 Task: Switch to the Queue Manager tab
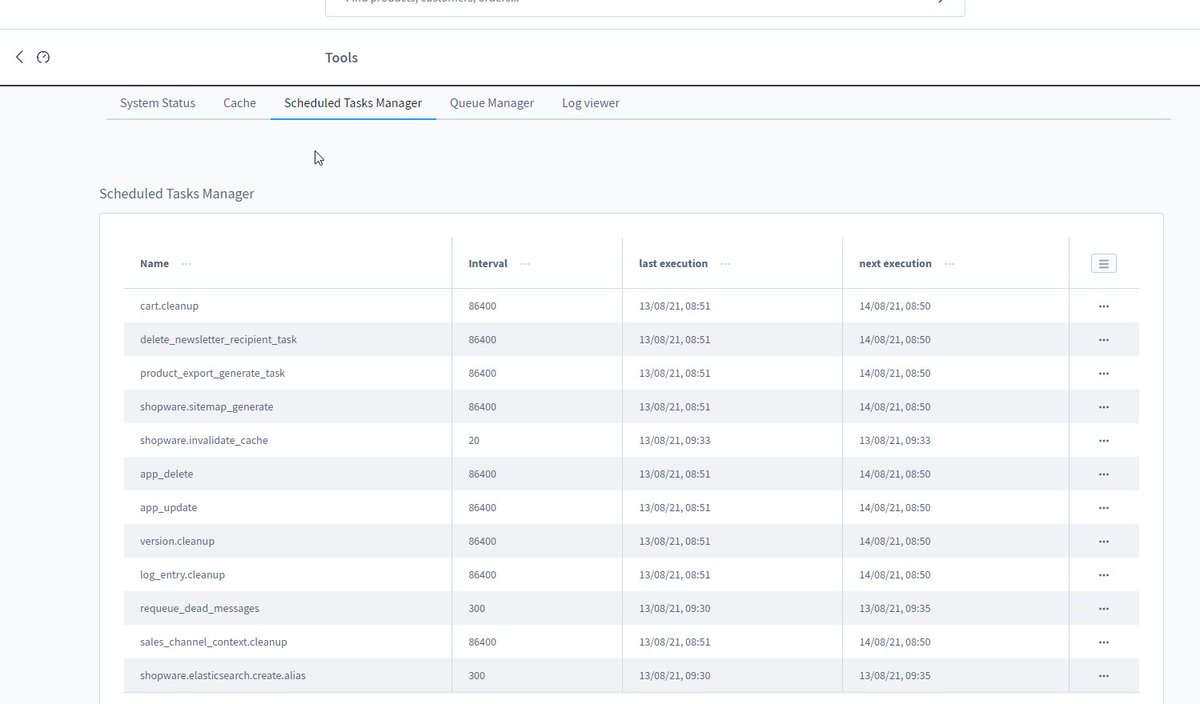point(491,102)
